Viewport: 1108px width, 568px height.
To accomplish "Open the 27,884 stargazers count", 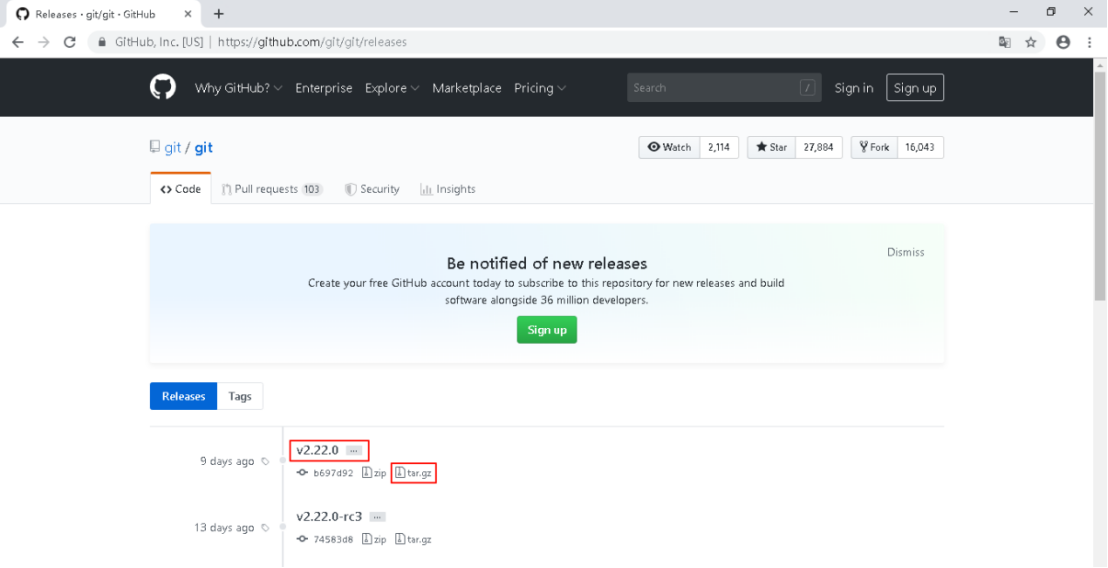I will coord(819,147).
